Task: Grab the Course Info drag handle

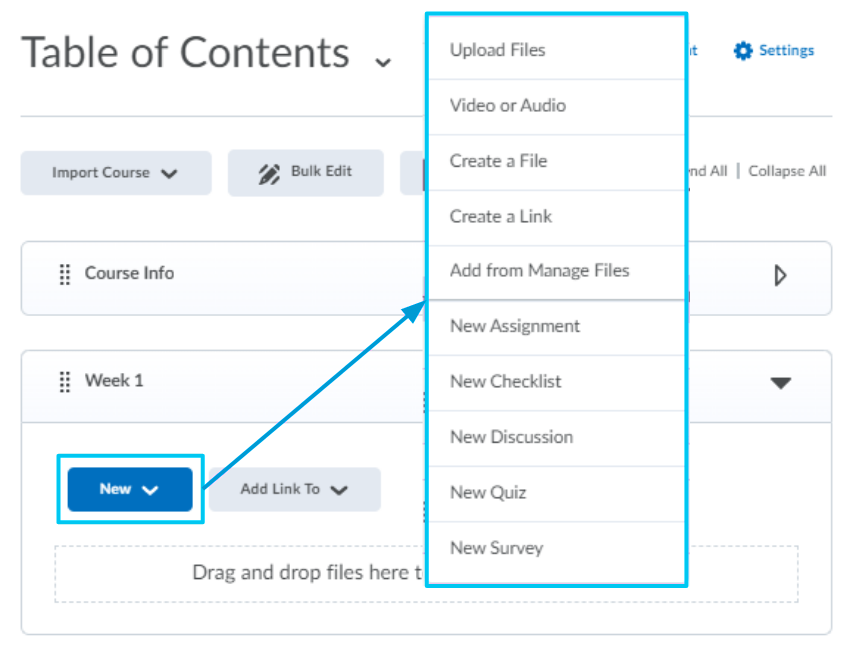Action: [x=65, y=274]
